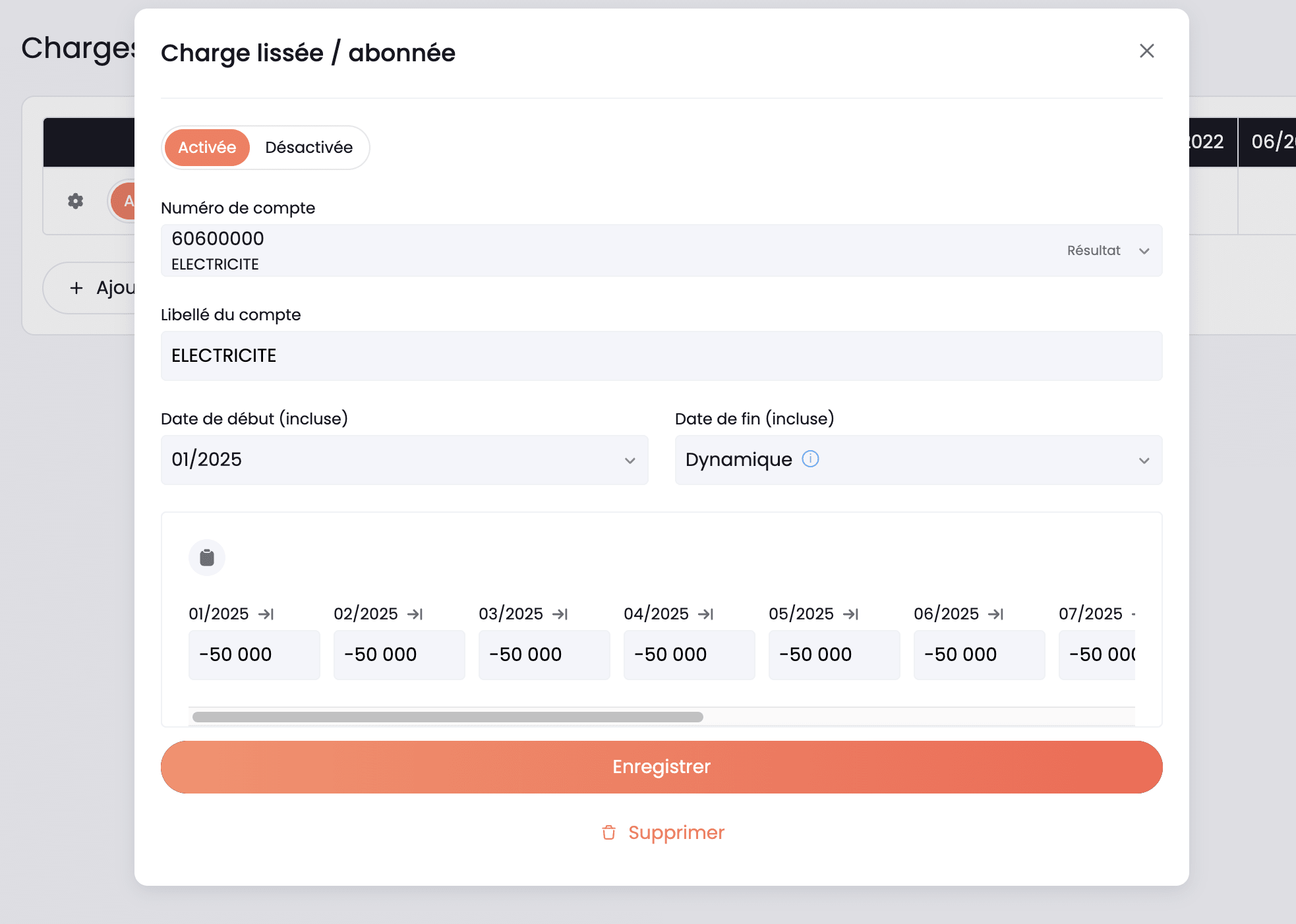Click propagate arrow next to 05/2025
This screenshot has height=924, width=1296.
[x=850, y=614]
